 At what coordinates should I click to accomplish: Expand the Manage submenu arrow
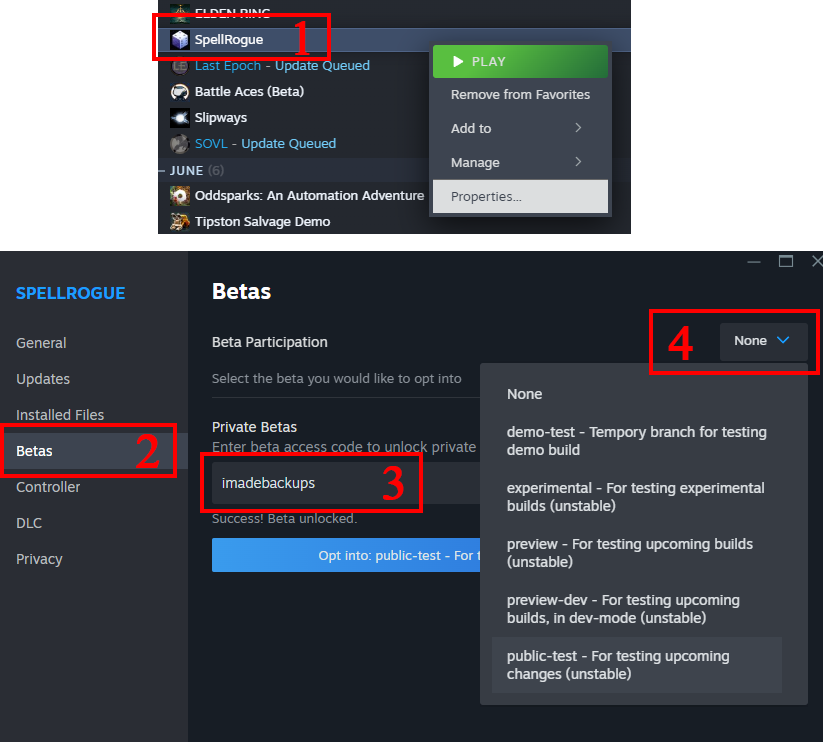[x=578, y=162]
